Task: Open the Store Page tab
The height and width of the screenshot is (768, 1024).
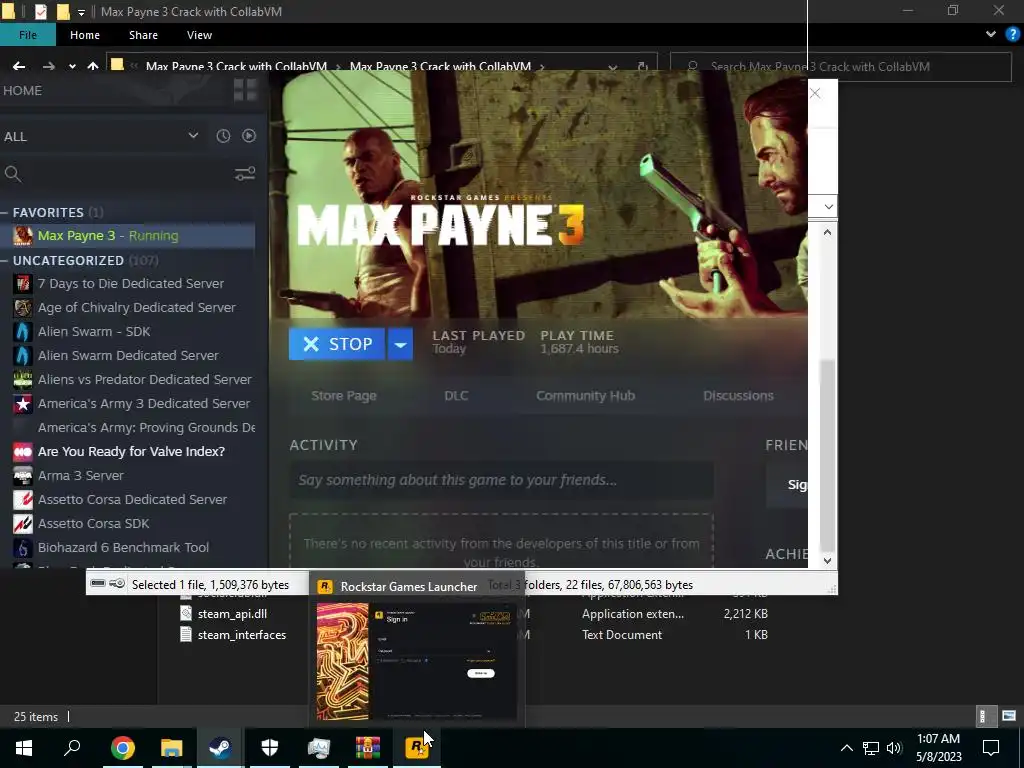Action: pyautogui.click(x=344, y=396)
